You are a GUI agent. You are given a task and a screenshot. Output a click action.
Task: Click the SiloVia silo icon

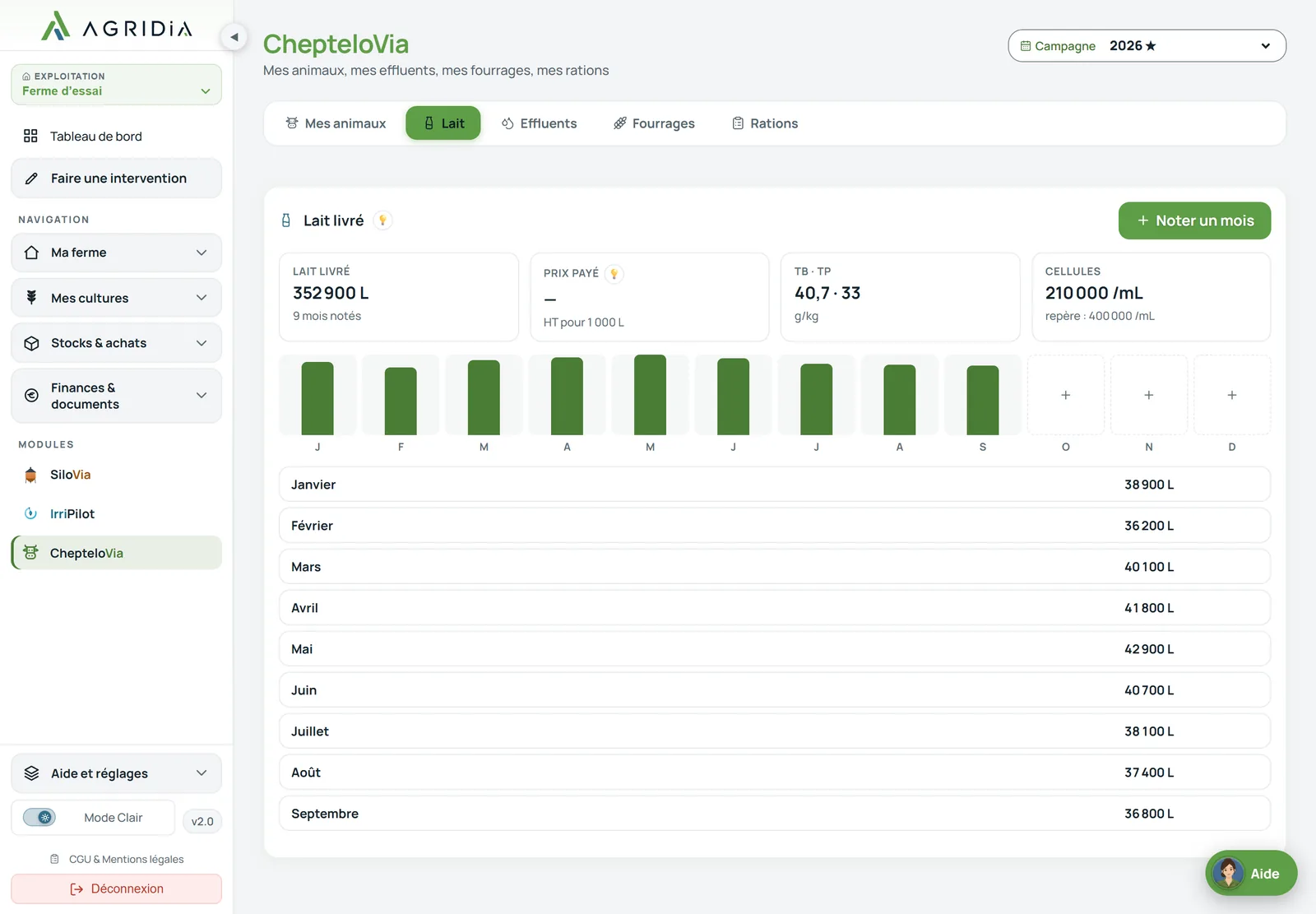click(x=30, y=475)
